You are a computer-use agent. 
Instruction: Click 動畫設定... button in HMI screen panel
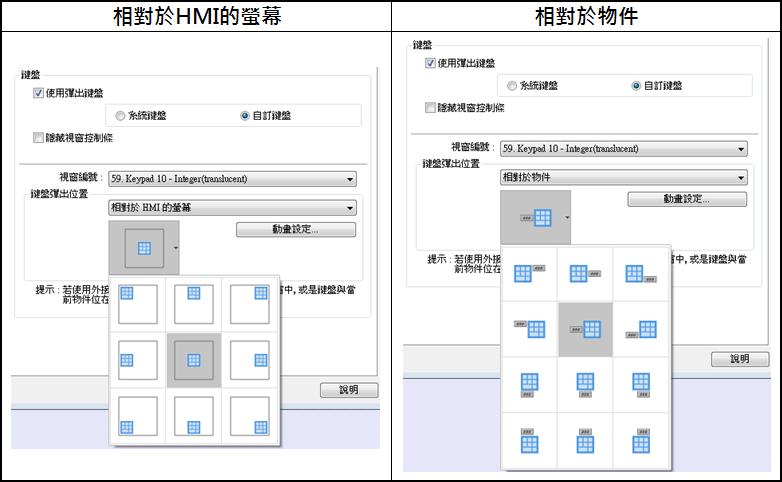pyautogui.click(x=296, y=230)
